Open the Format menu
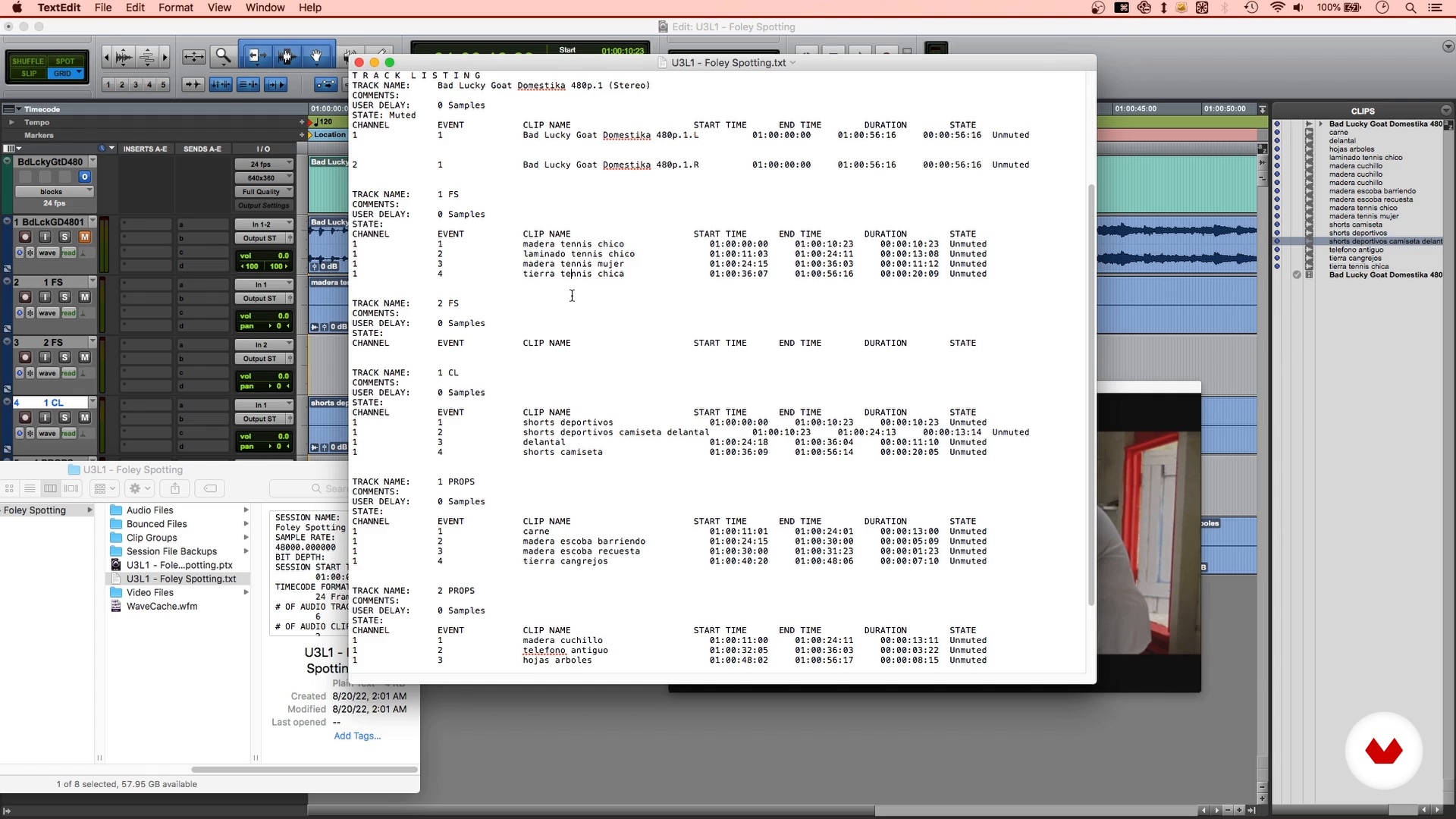This screenshot has width=1456, height=819. tap(176, 8)
